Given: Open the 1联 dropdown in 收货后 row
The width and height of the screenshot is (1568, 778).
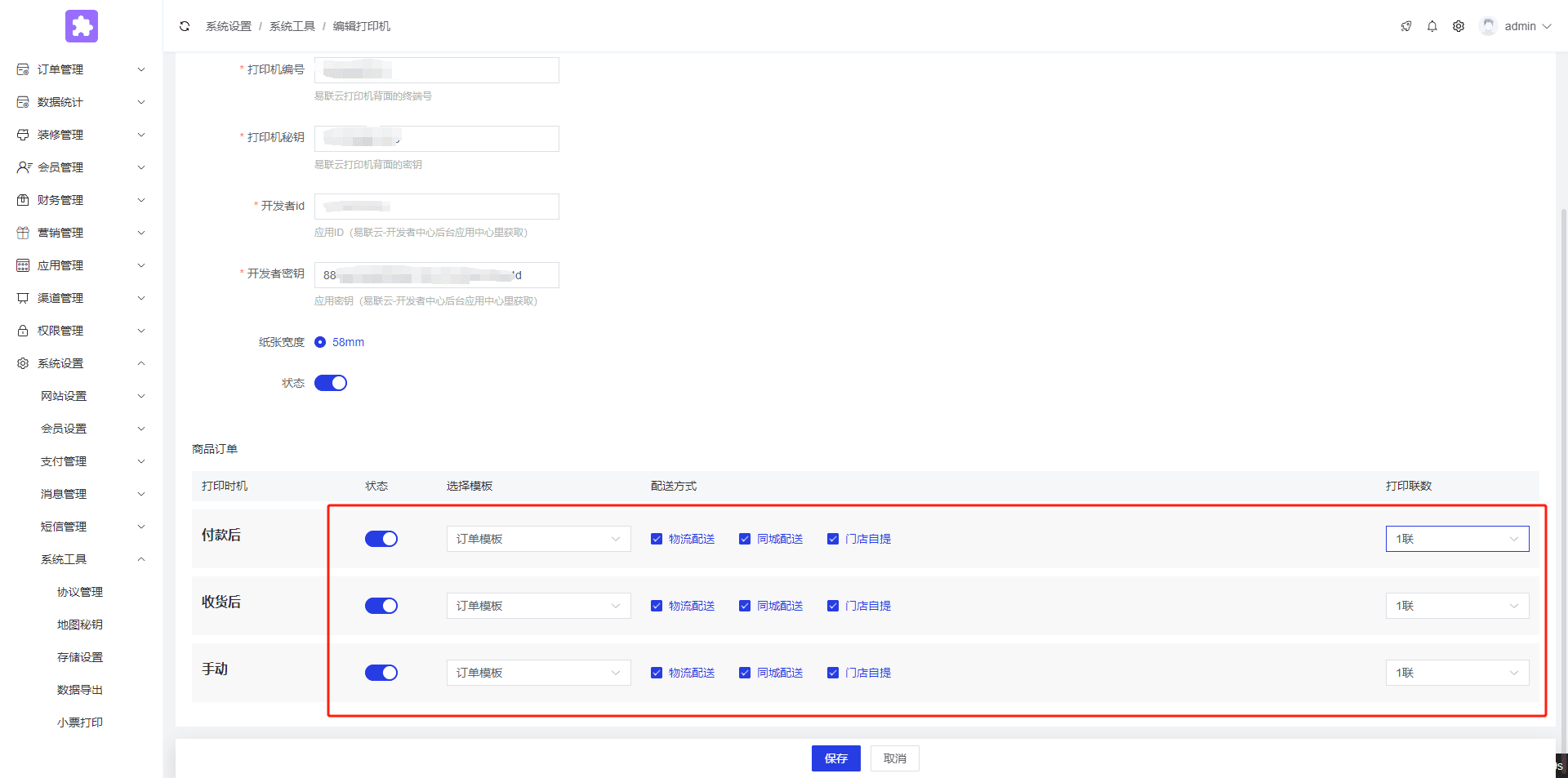Looking at the screenshot, I should point(1456,606).
